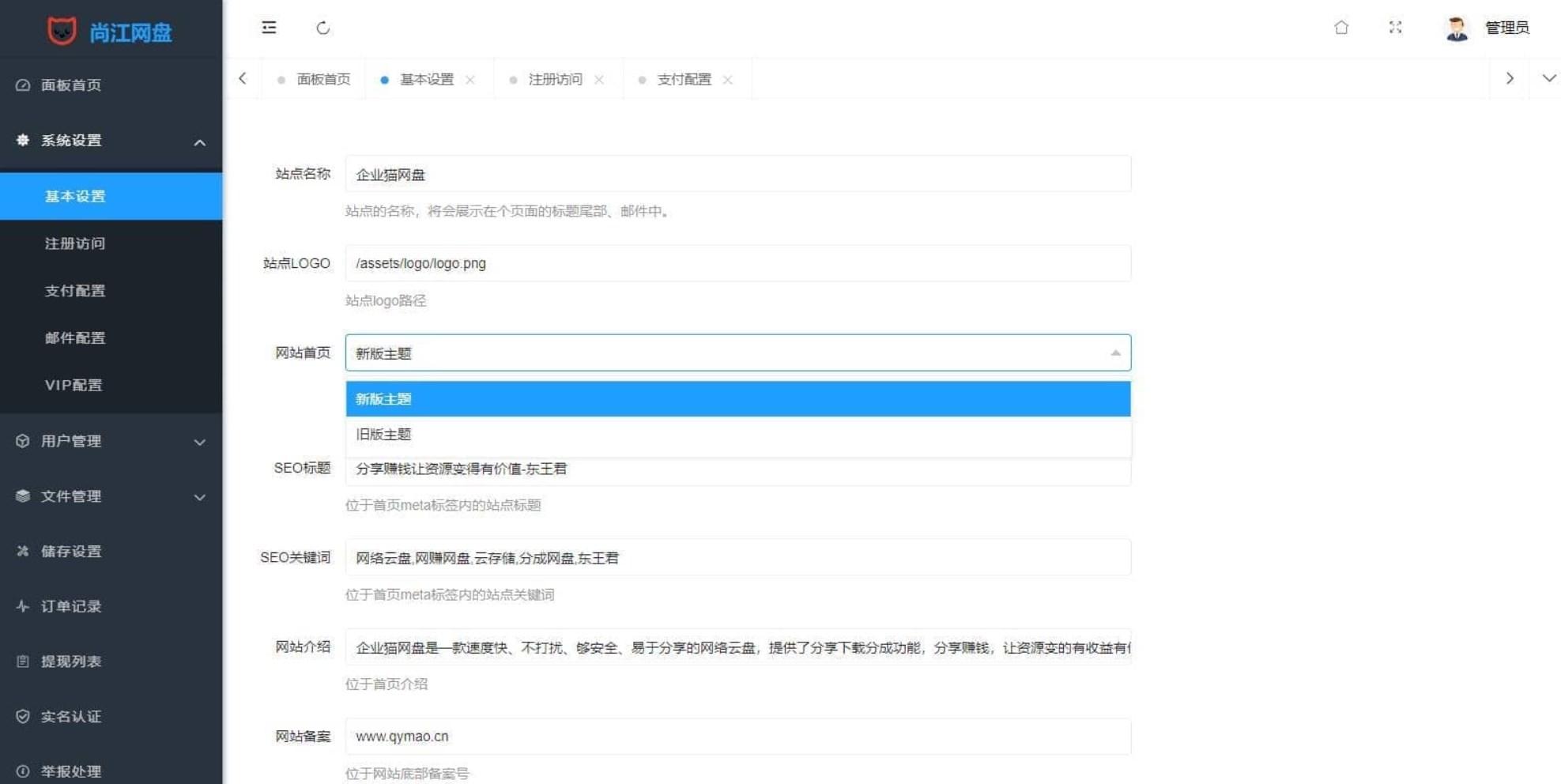Collapse the 系统设置 menu chevron
Screen dimensions: 1561x784
[200, 142]
